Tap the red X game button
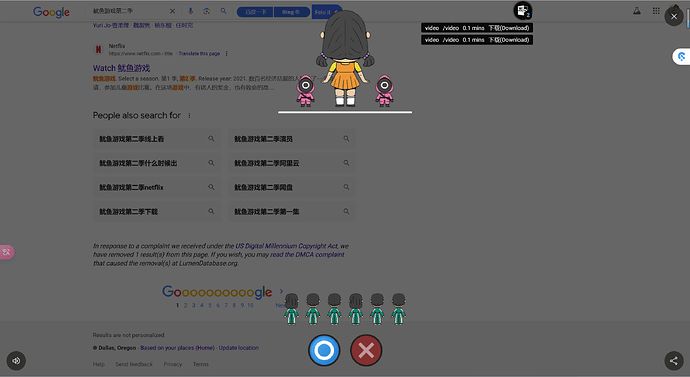 366,350
